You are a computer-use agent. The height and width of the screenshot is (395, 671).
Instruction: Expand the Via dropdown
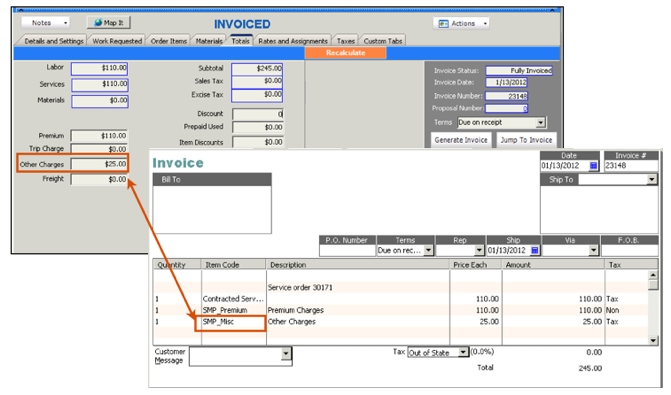click(593, 250)
